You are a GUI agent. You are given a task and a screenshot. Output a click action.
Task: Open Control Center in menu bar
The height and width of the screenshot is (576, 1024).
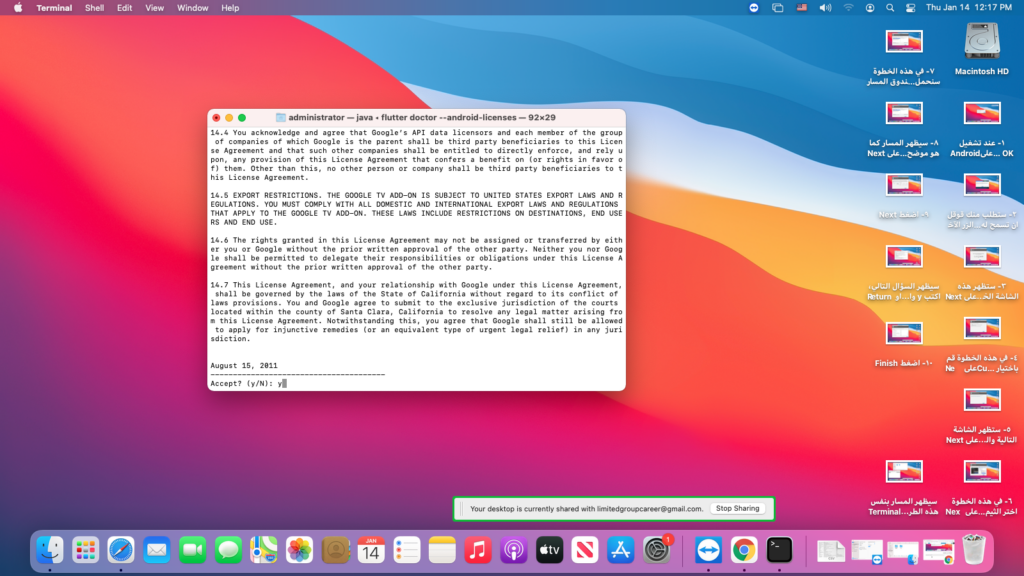[910, 8]
